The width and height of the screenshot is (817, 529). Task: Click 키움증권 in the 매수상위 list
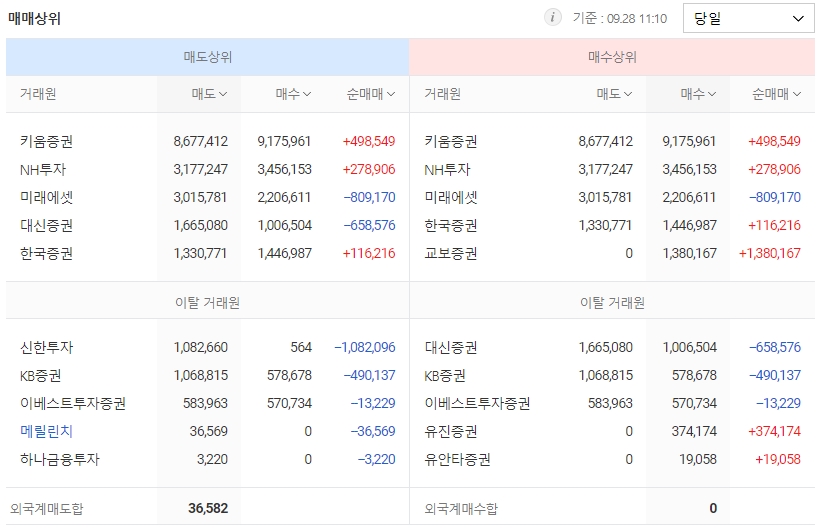[451, 141]
